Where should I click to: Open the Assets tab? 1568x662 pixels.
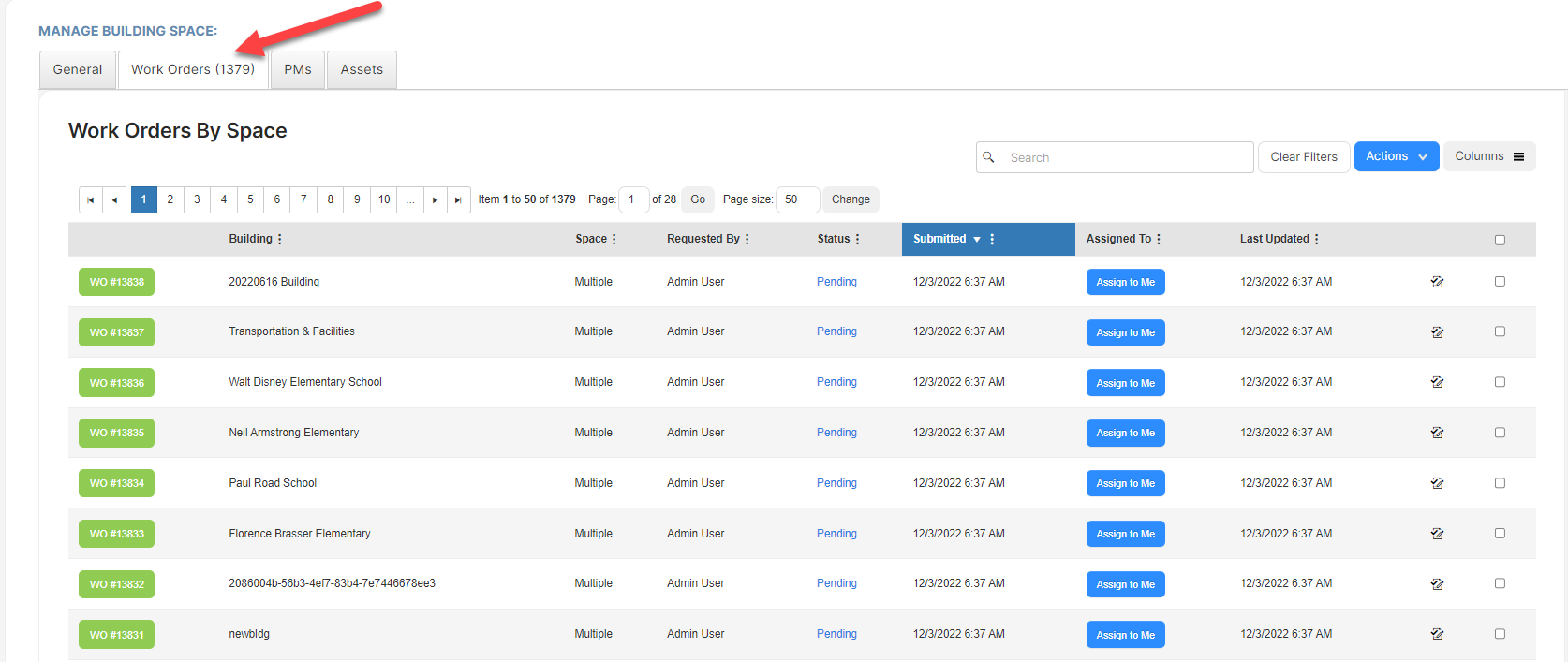point(362,69)
